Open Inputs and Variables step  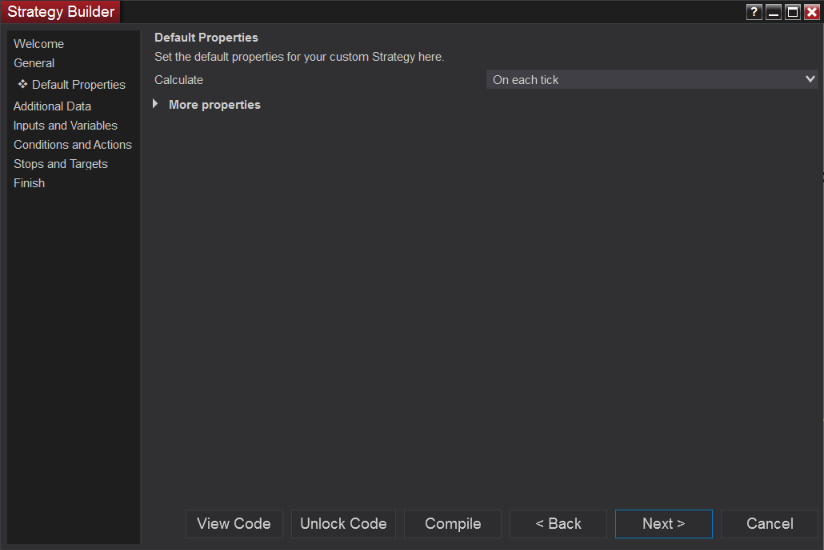click(x=65, y=126)
